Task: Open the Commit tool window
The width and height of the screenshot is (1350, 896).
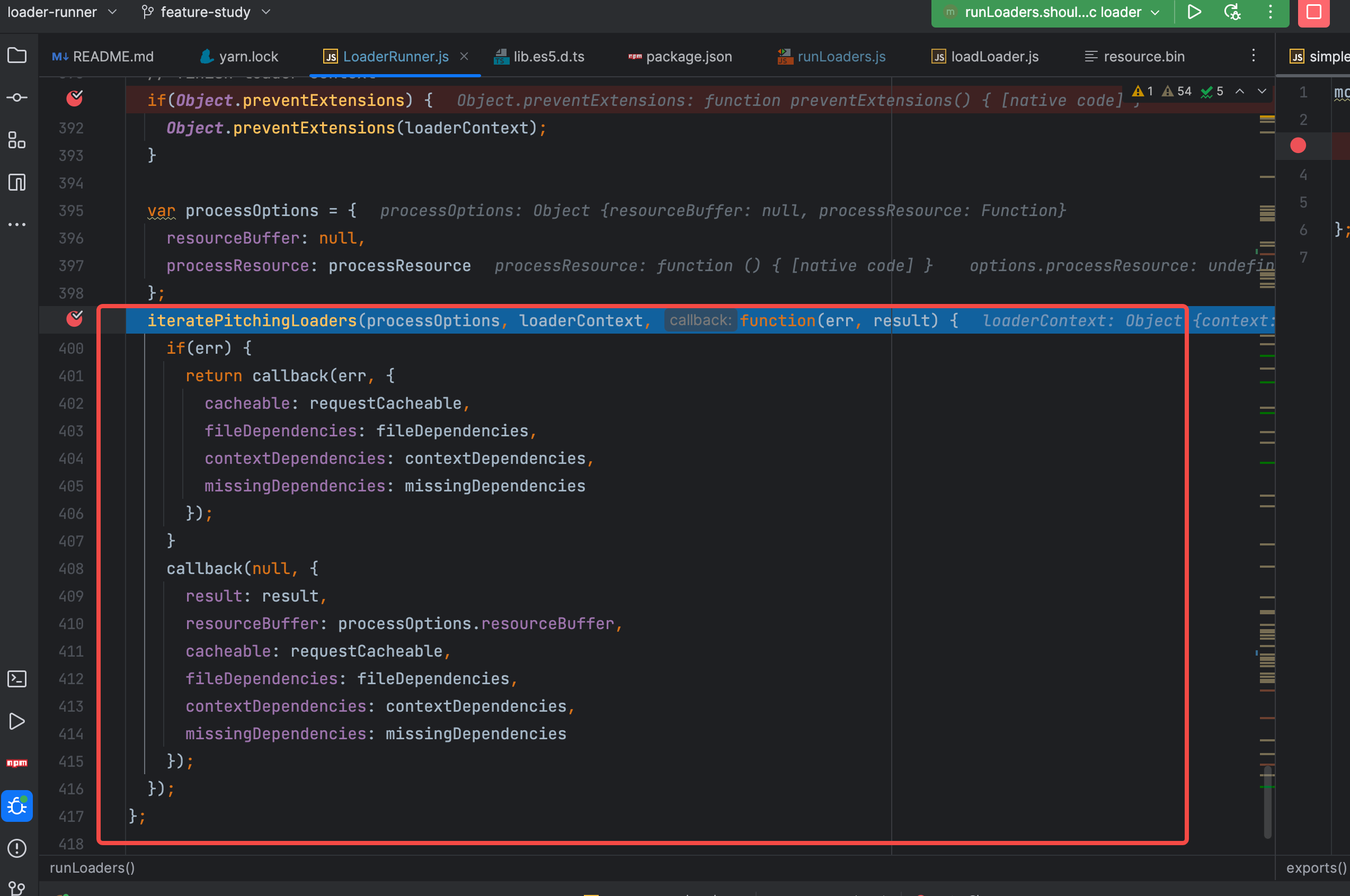Action: tap(16, 98)
